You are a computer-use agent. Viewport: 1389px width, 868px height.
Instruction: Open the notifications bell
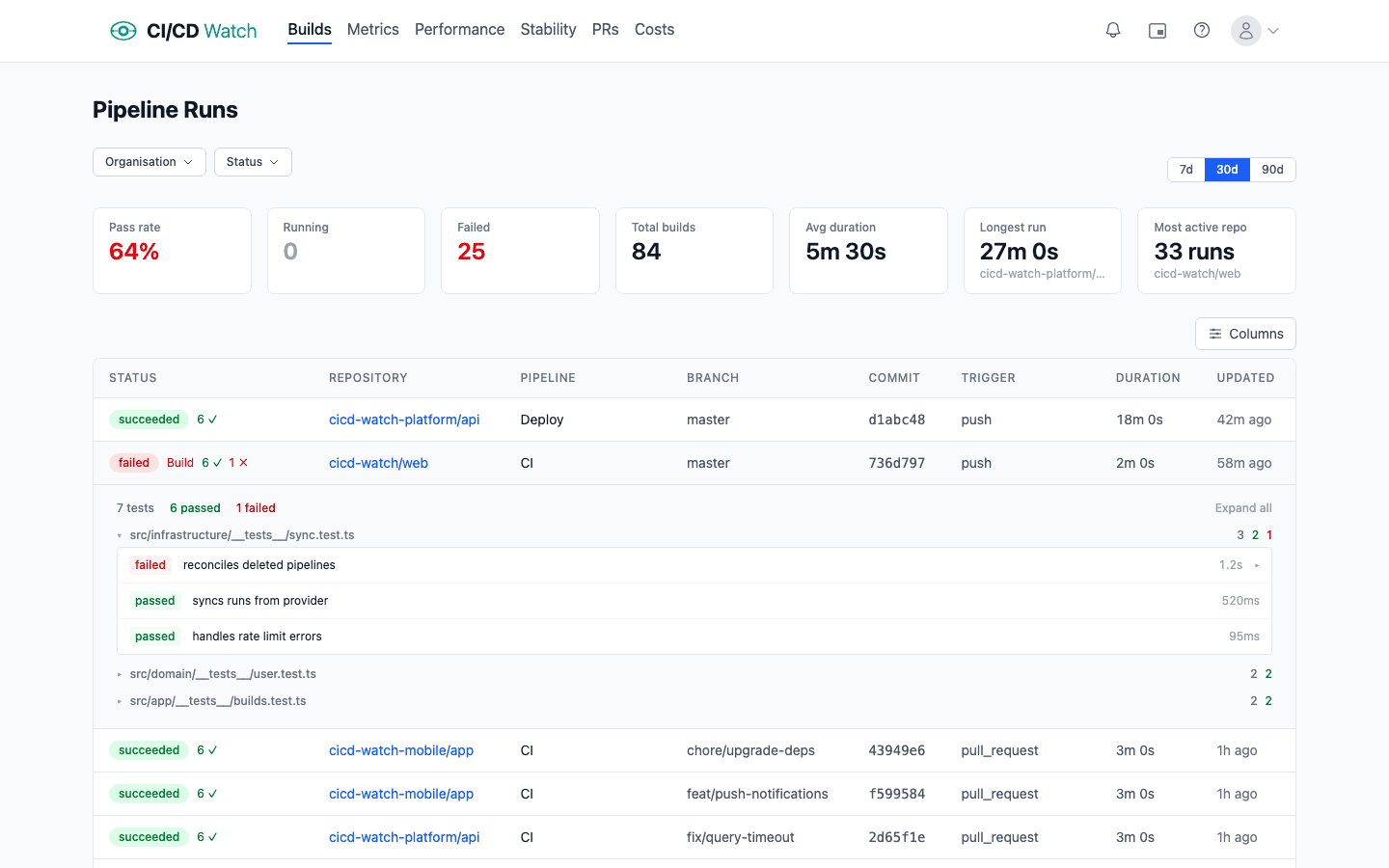tap(1113, 31)
